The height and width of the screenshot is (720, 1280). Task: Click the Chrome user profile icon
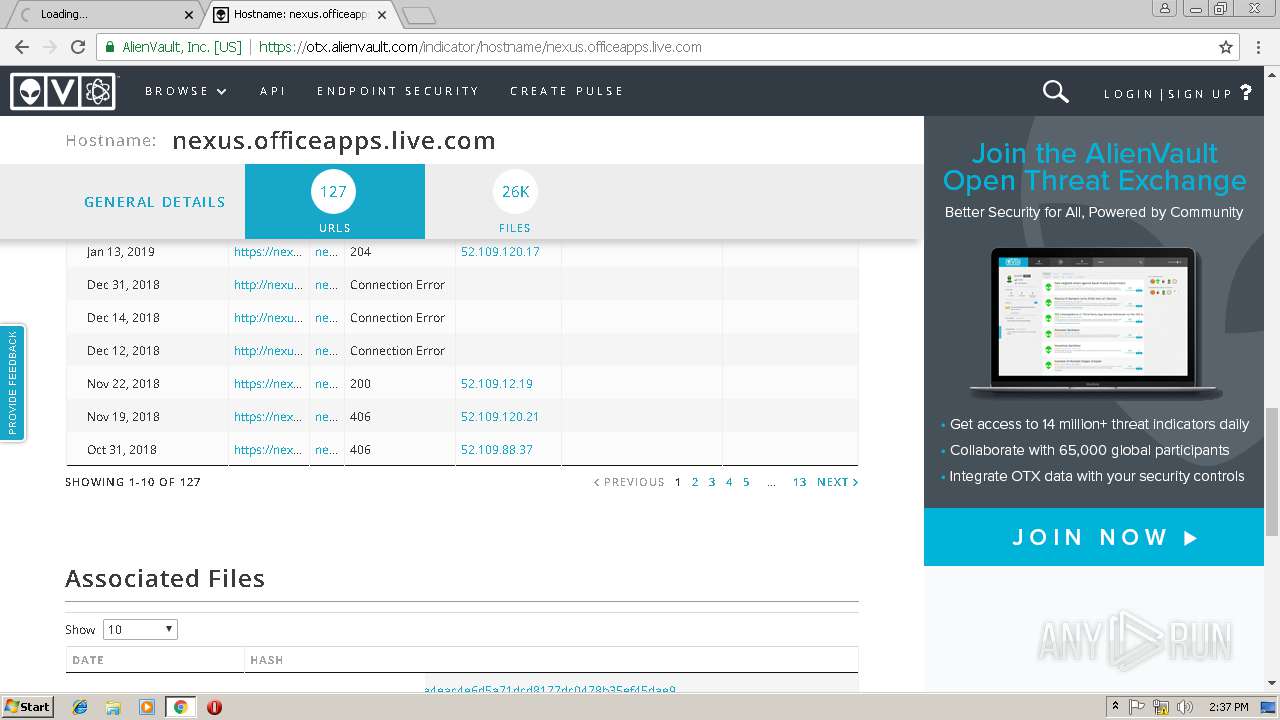tap(1165, 8)
